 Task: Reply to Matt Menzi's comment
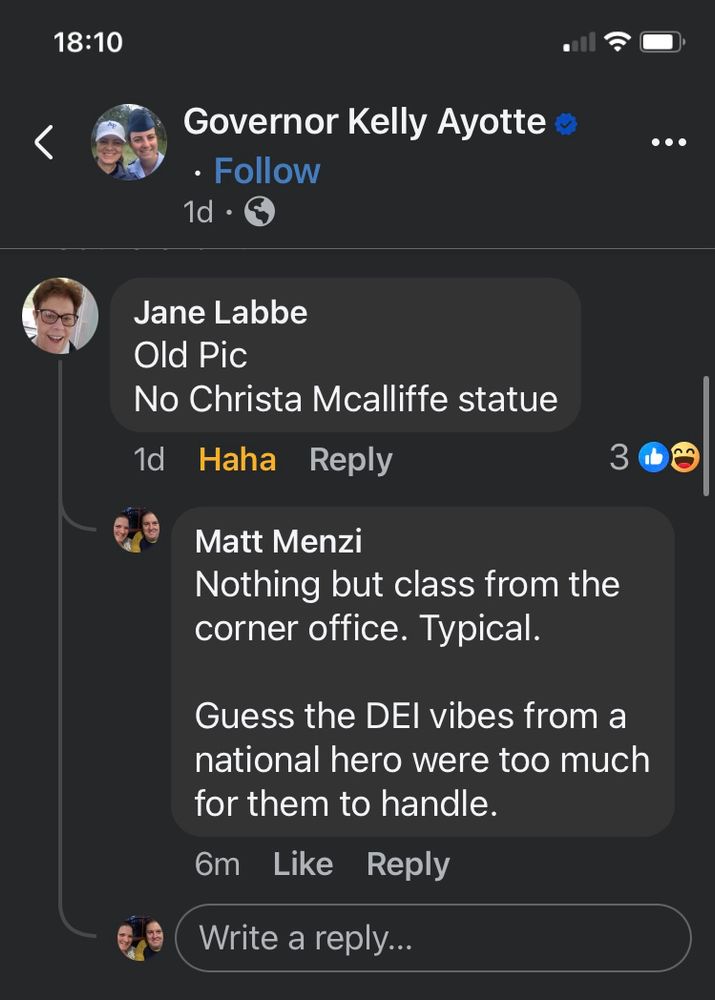407,864
